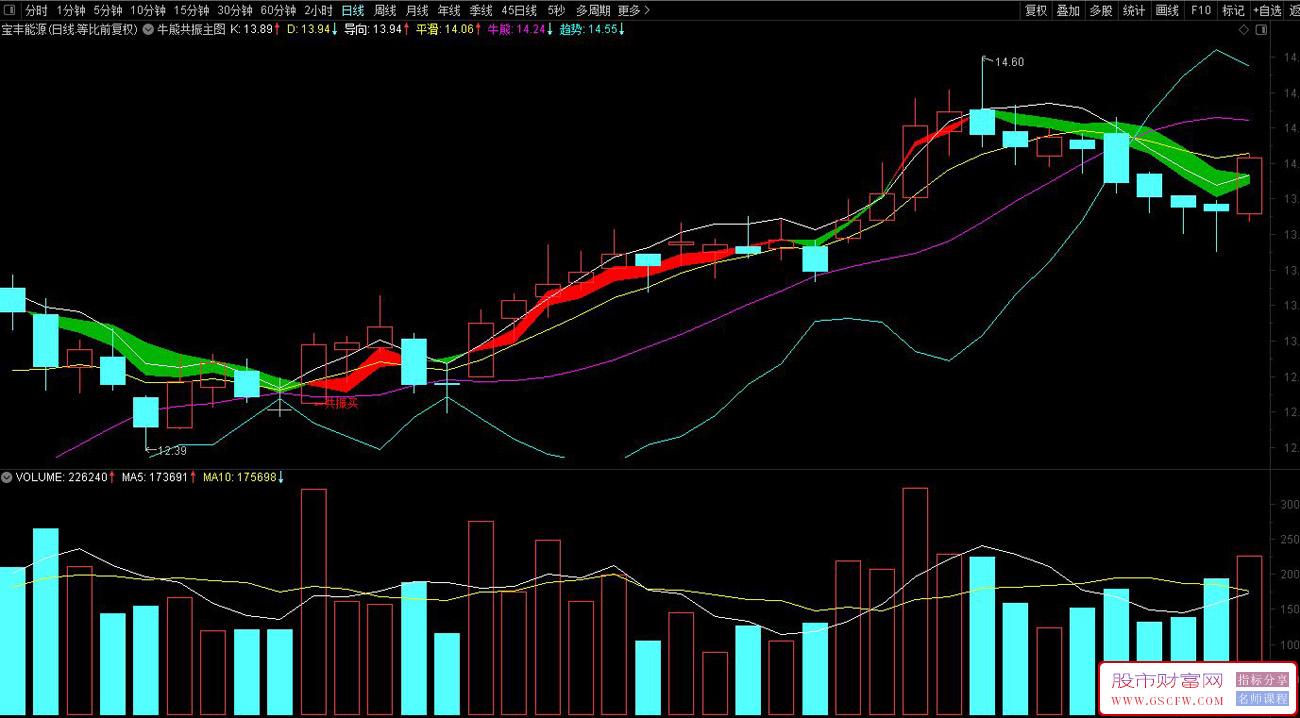Image resolution: width=1300 pixels, height=718 pixels.
Task: Open the F10 company info
Action: click(1201, 10)
